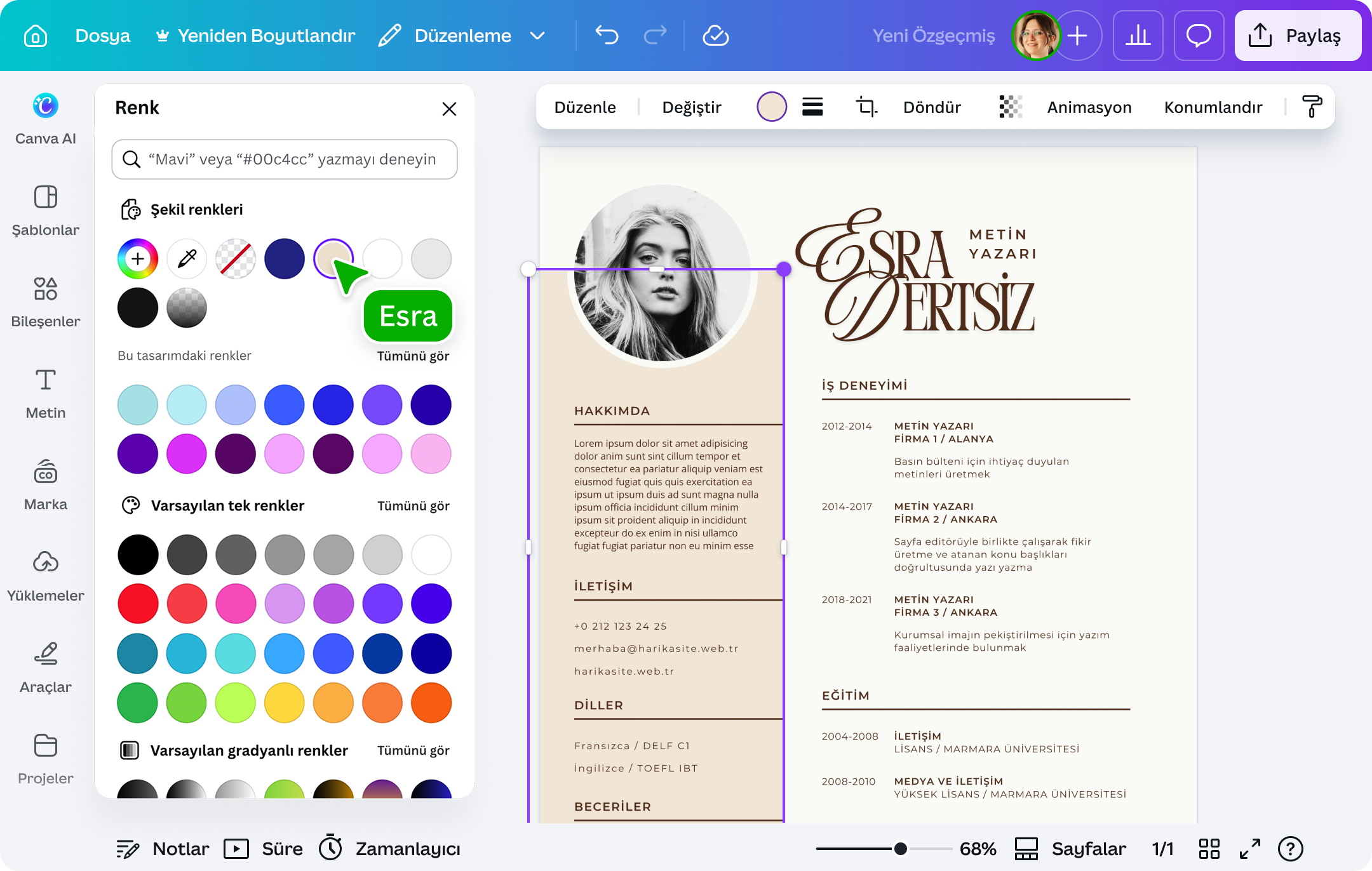Open Yeniden Boyutlandır menu
1372x871 pixels.
[256, 36]
